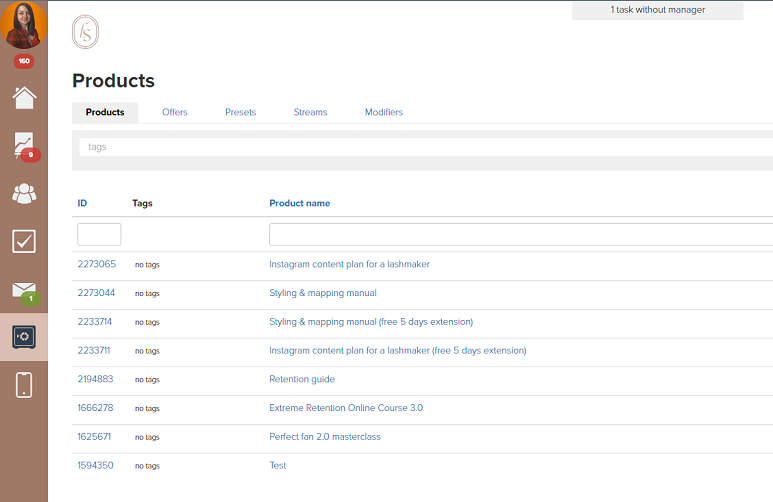Switch to the Offers tab
The height and width of the screenshot is (502, 773).
click(175, 112)
